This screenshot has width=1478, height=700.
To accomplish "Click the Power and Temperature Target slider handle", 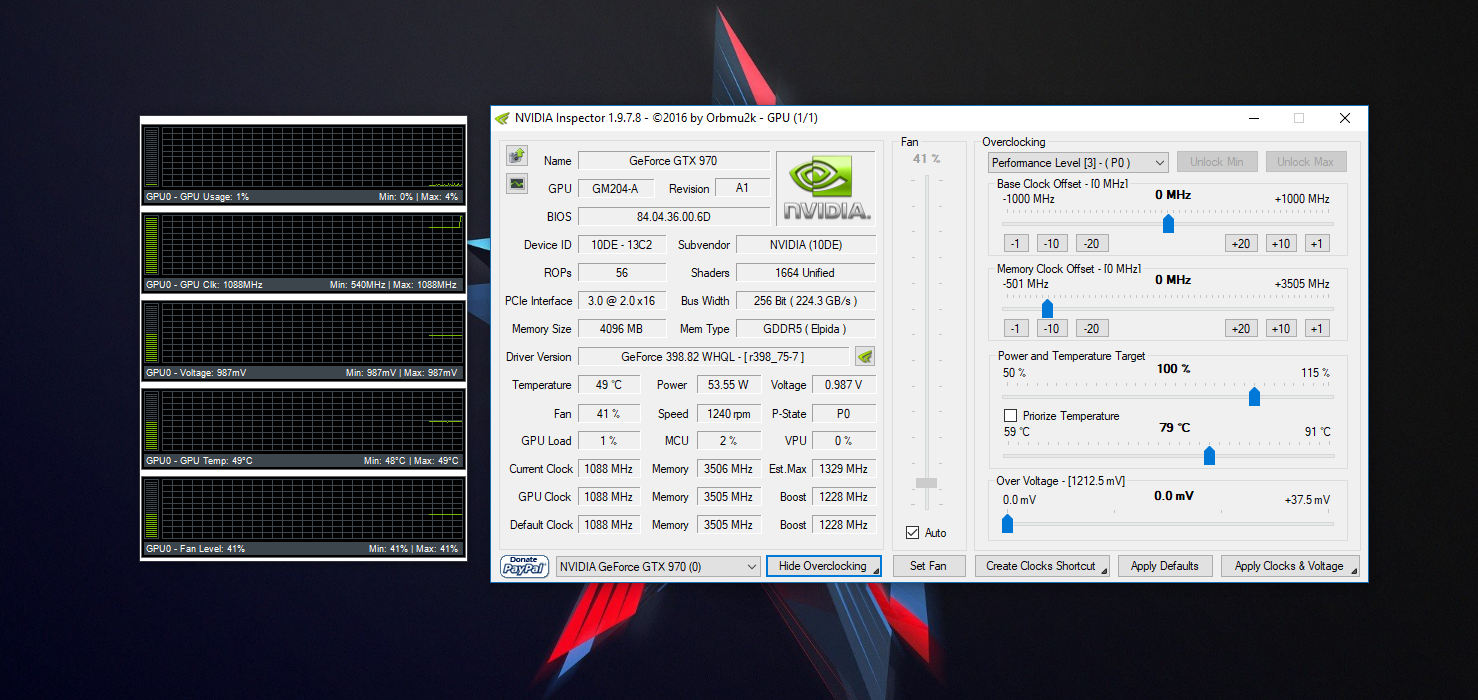I will (x=1255, y=395).
